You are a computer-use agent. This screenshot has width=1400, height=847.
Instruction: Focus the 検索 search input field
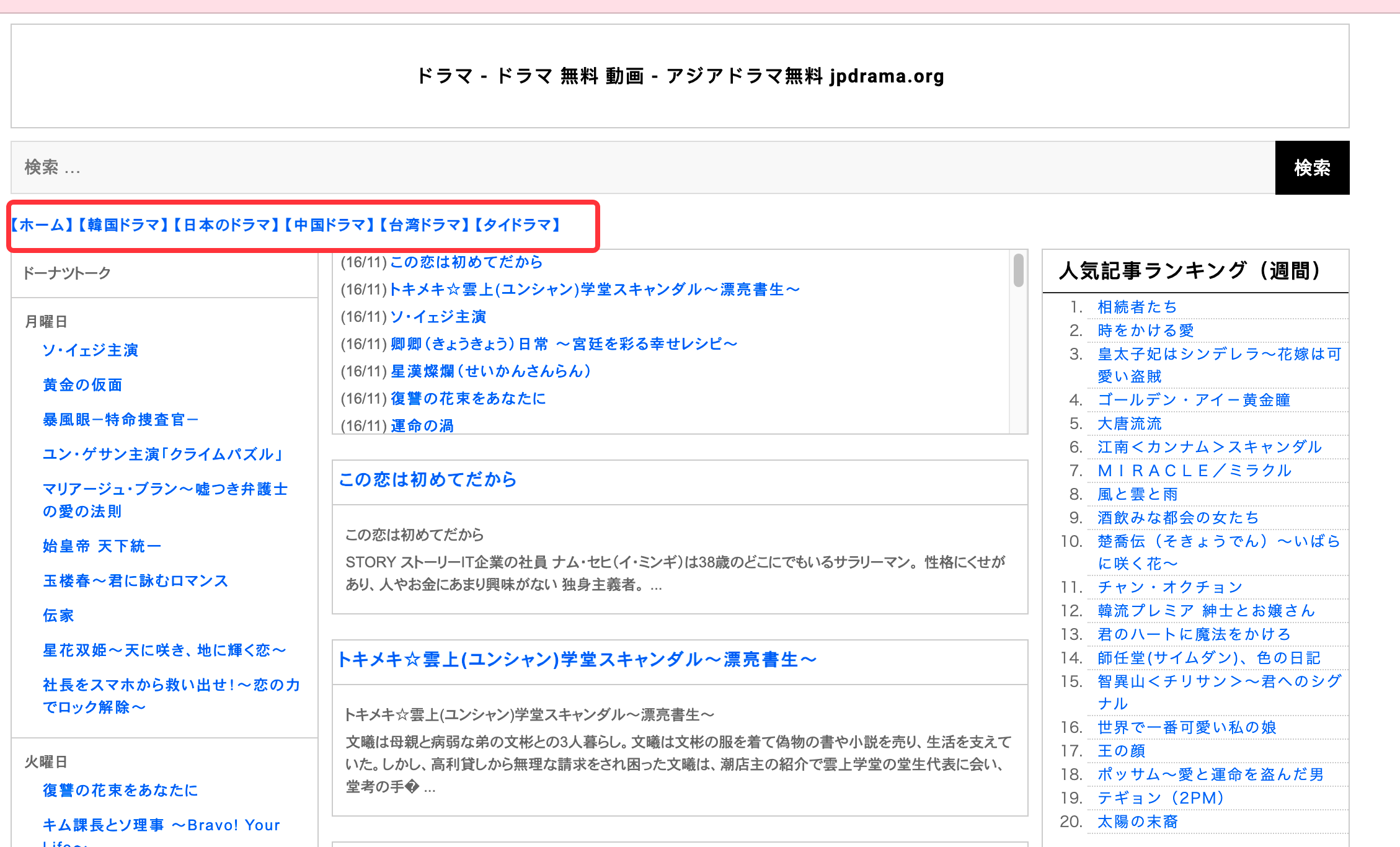click(x=643, y=167)
